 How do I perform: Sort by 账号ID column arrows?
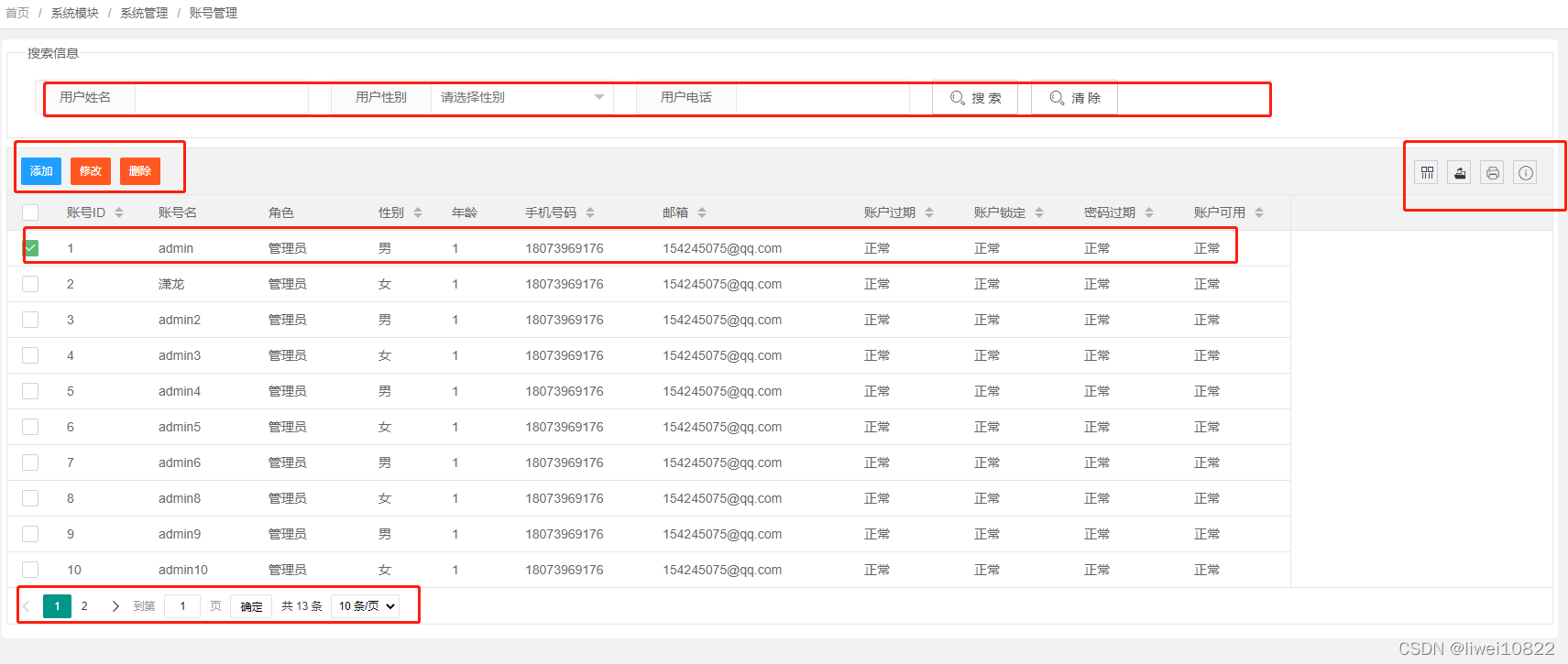click(x=119, y=212)
